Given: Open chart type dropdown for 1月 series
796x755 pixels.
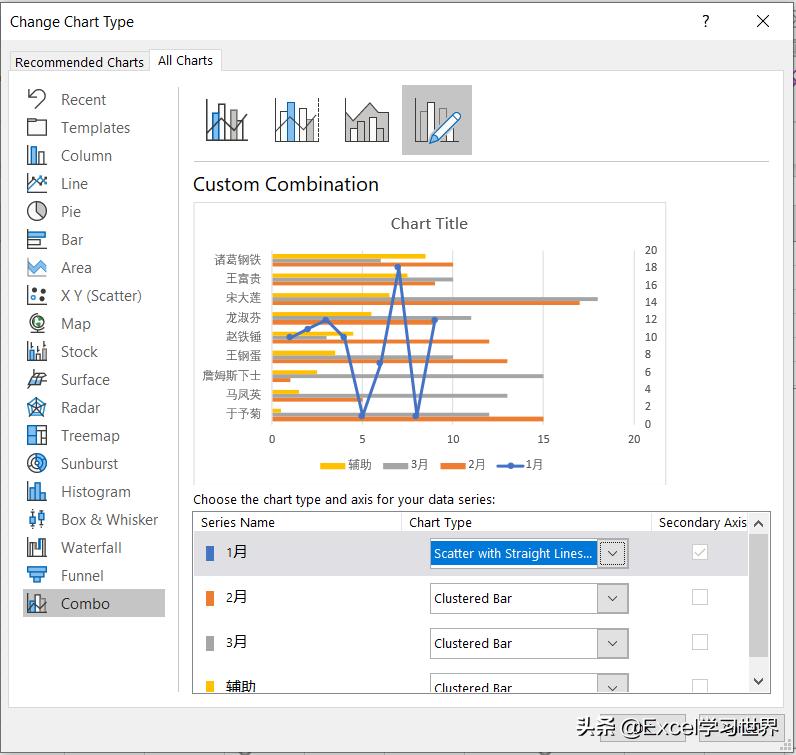Looking at the screenshot, I should 613,554.
